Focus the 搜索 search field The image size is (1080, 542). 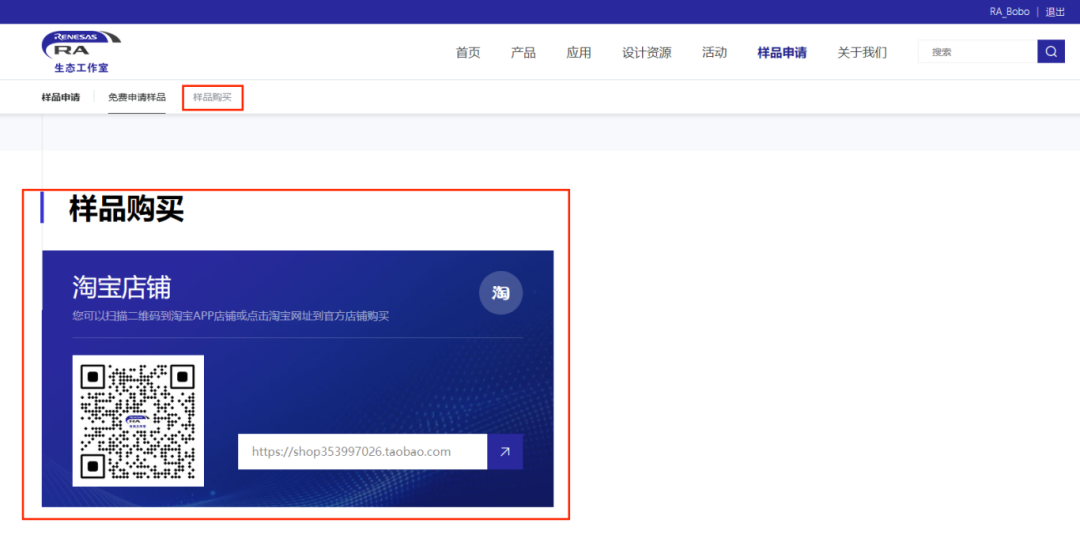(x=977, y=52)
